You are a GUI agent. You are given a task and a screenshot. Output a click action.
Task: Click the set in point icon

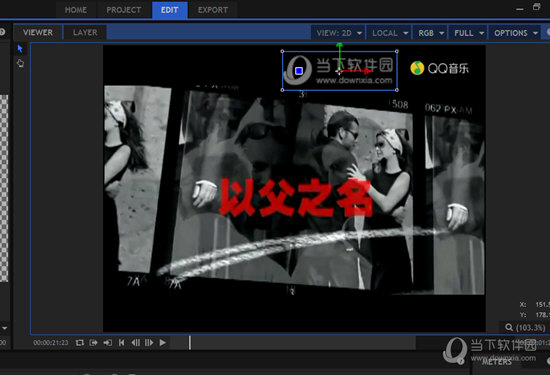[107, 342]
